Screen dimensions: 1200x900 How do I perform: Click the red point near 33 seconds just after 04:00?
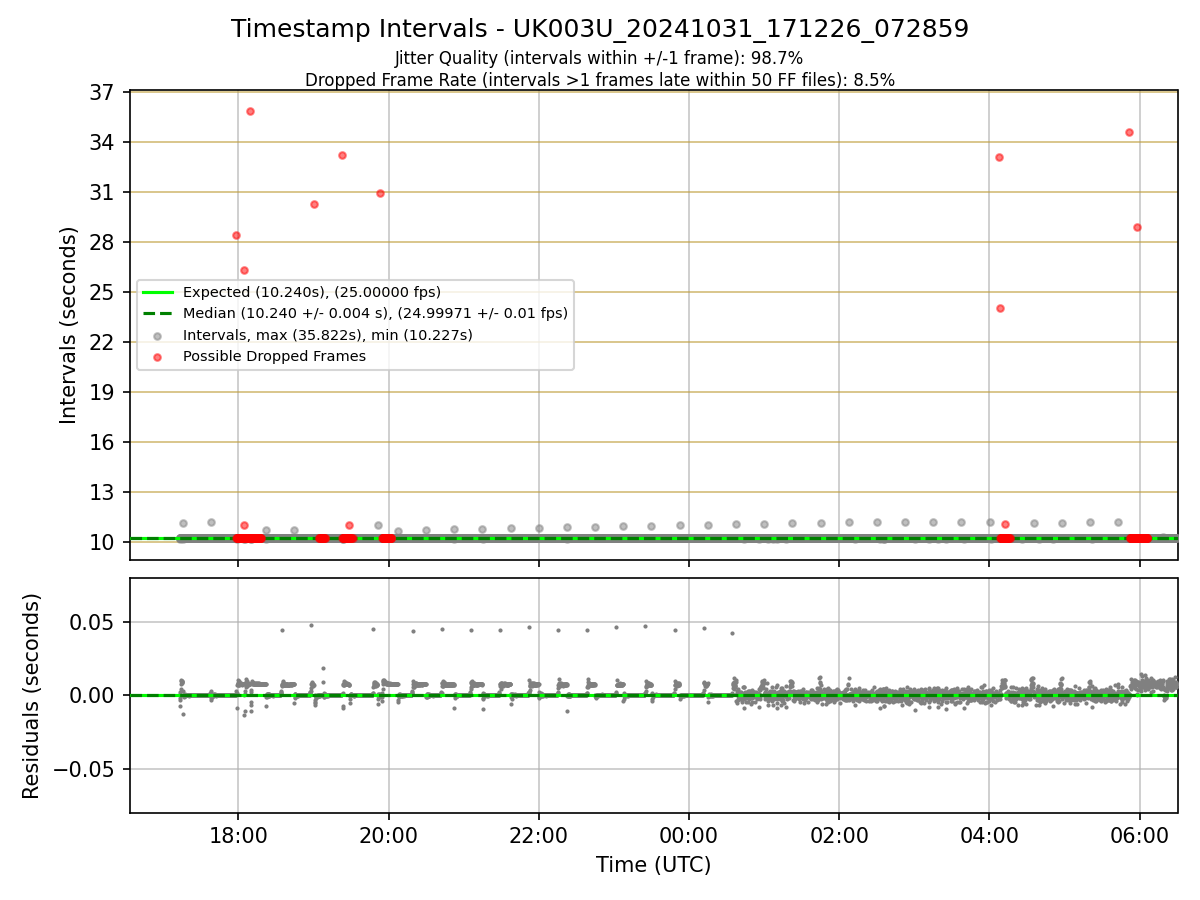click(999, 157)
